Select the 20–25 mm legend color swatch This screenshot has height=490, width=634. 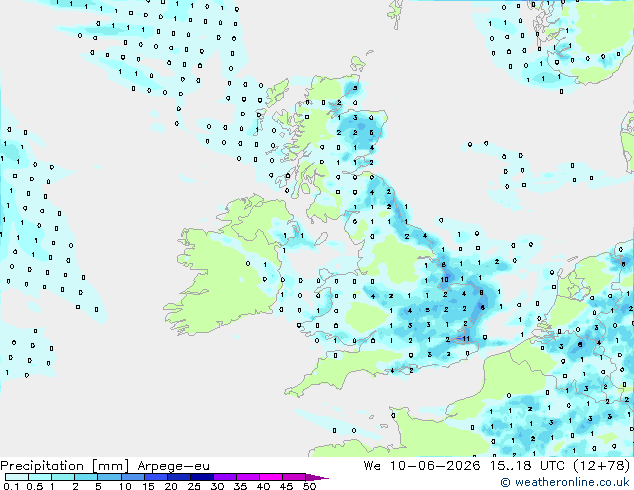click(178, 477)
